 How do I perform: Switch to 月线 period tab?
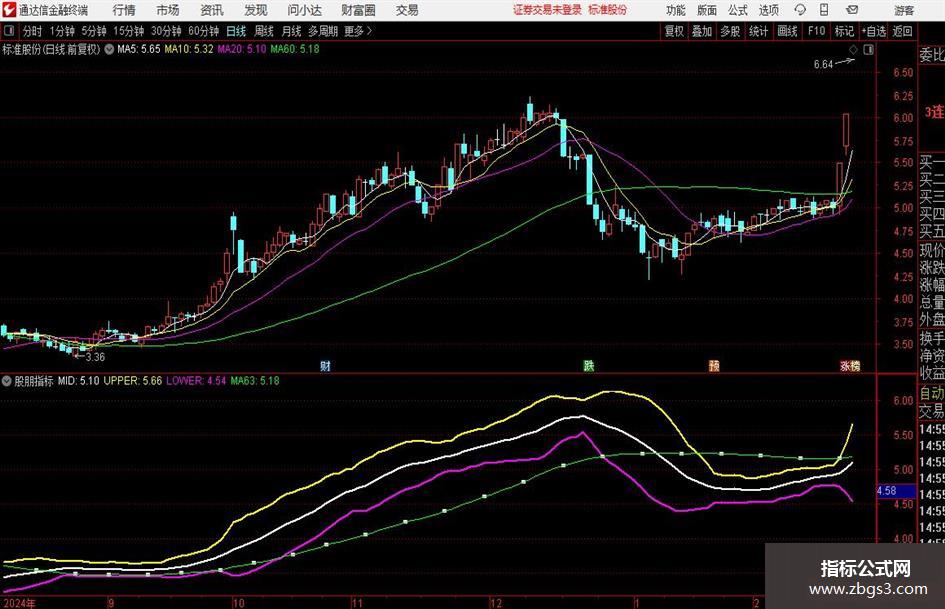click(x=291, y=31)
